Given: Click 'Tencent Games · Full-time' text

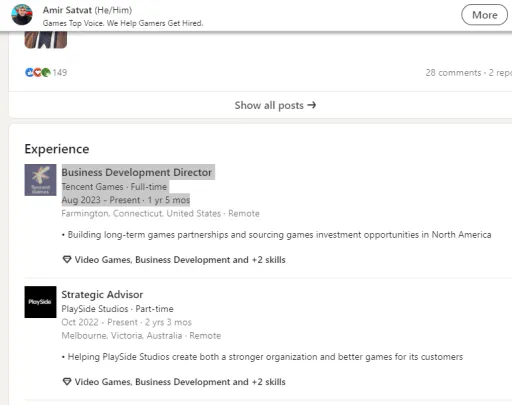Looking at the screenshot, I should point(114,187).
